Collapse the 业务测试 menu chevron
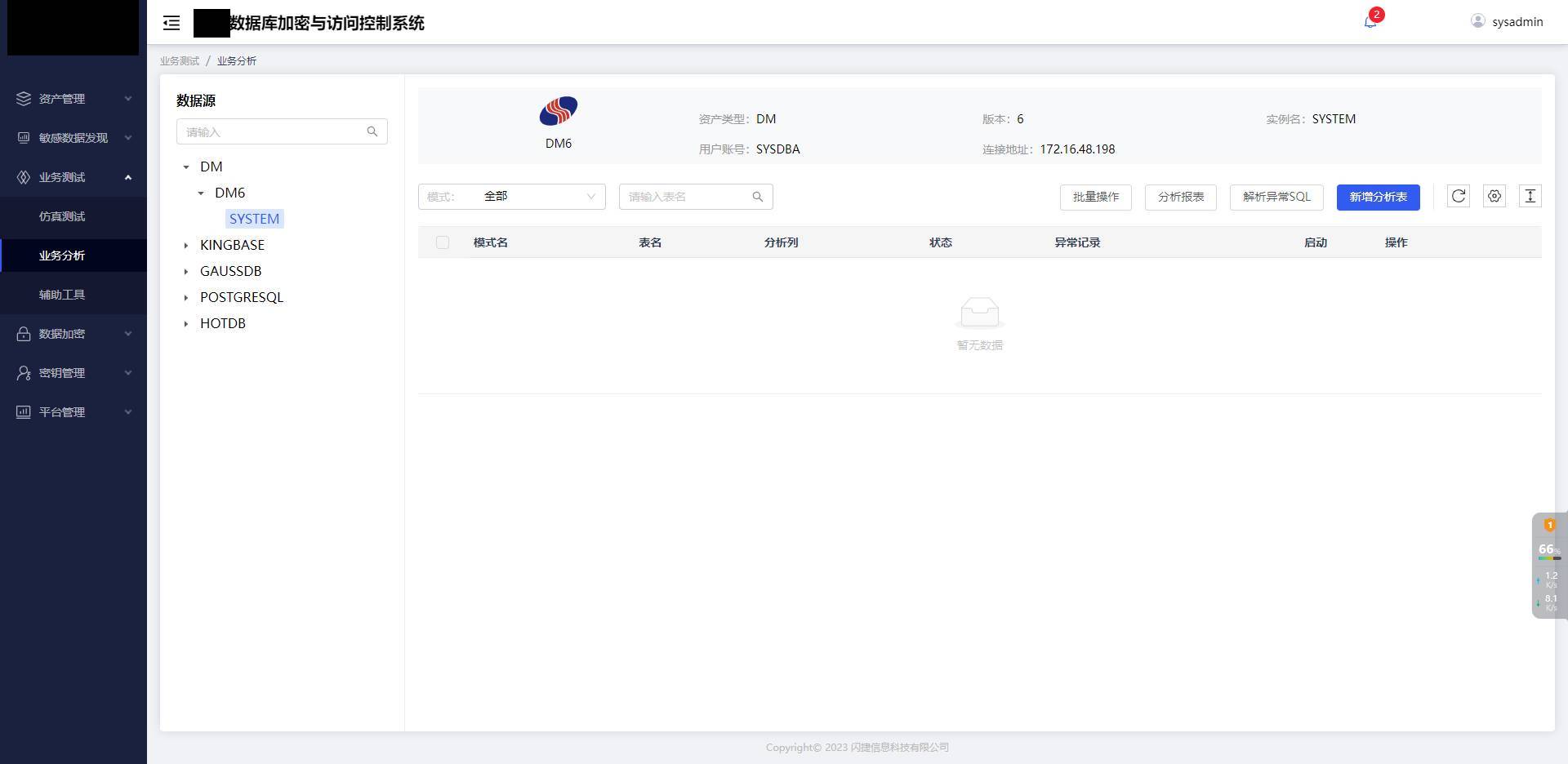This screenshot has width=1568, height=764. 128,177
